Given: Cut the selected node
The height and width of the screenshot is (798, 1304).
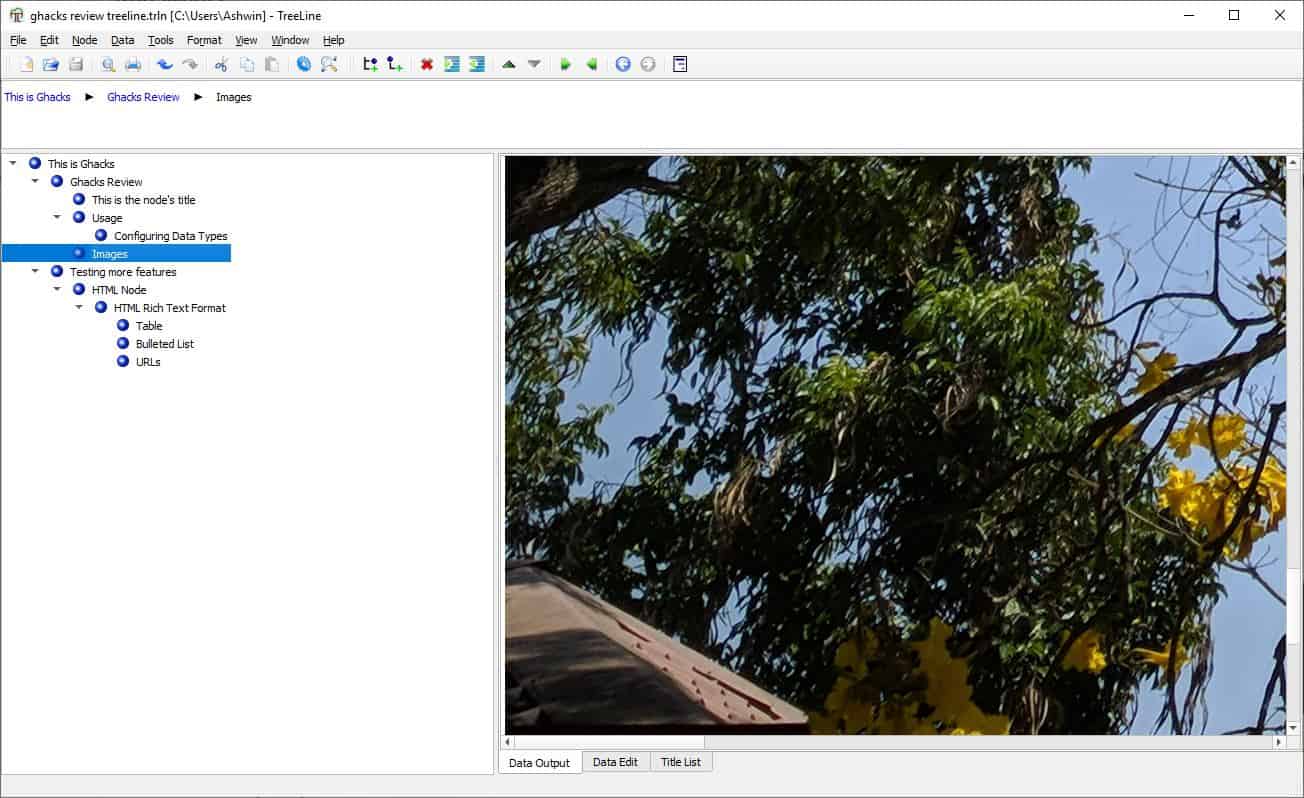Looking at the screenshot, I should [x=219, y=63].
